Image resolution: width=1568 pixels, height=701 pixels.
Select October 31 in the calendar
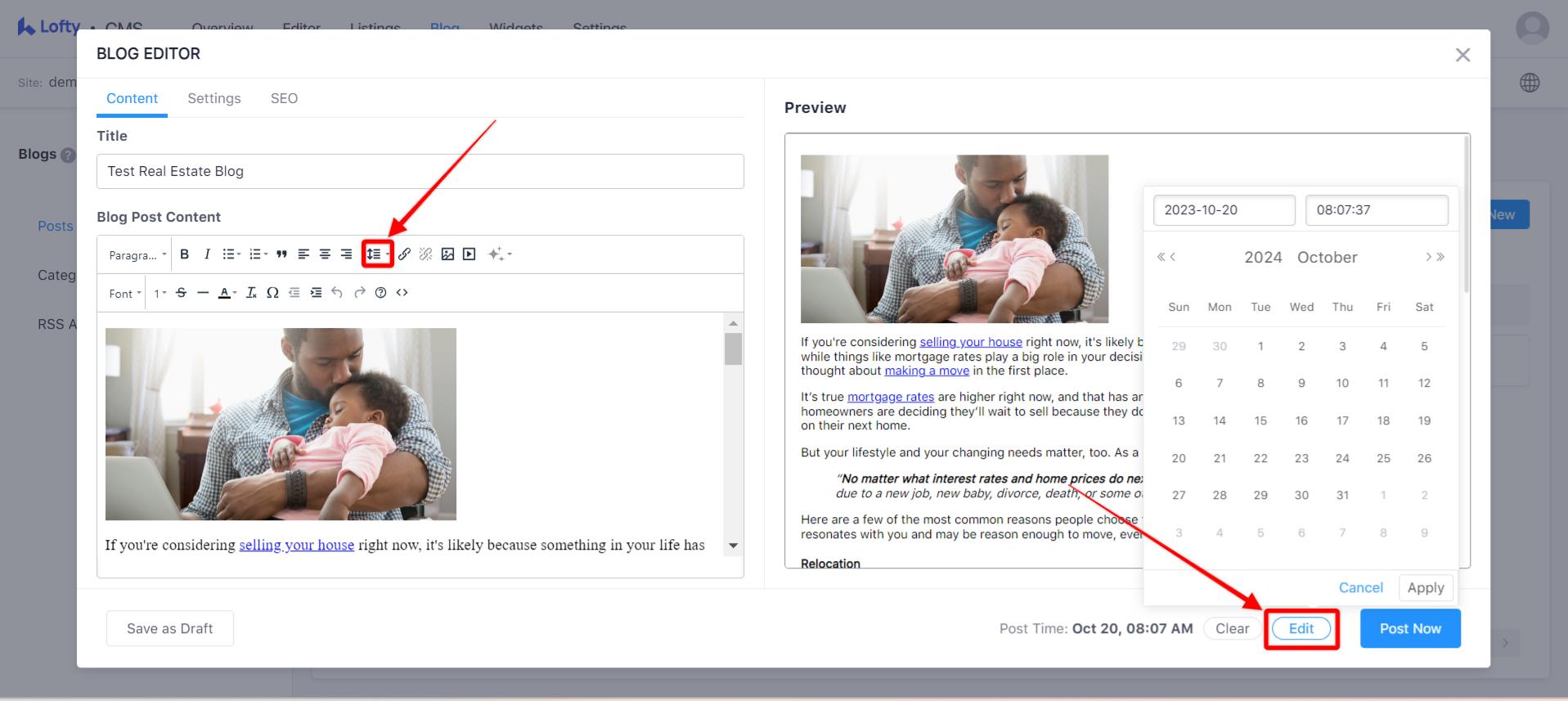(1342, 495)
